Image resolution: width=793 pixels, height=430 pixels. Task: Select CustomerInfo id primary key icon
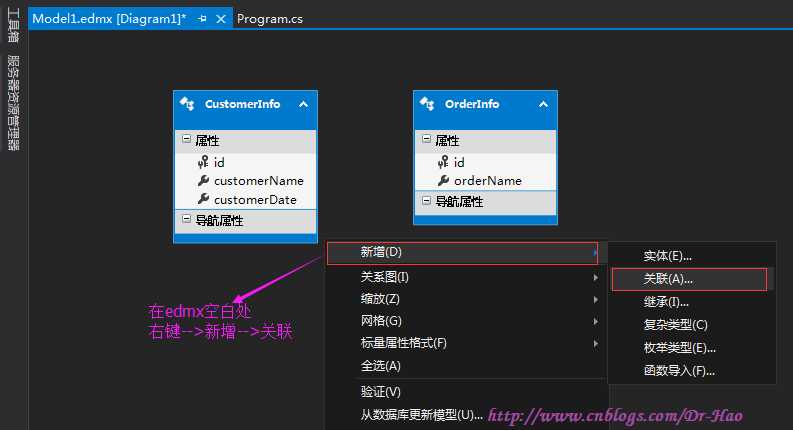pyautogui.click(x=203, y=162)
